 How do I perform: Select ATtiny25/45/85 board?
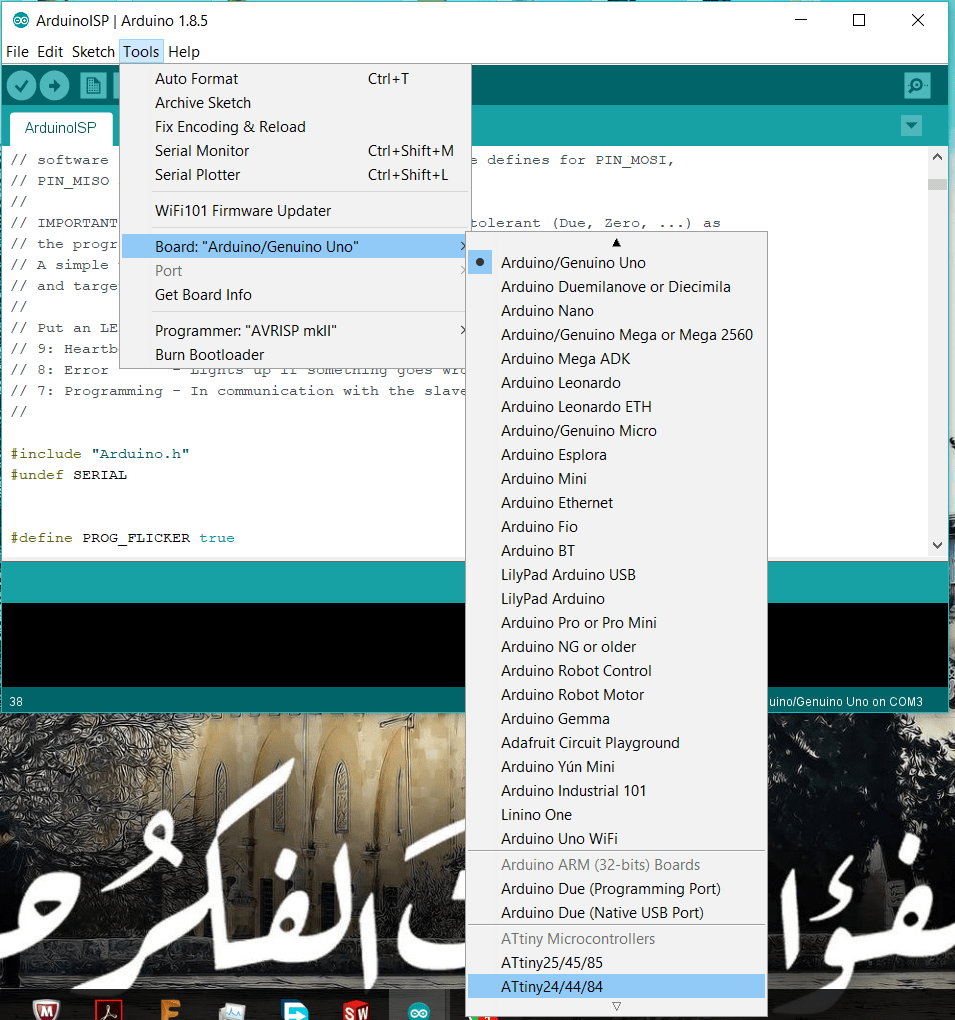pyautogui.click(x=616, y=963)
